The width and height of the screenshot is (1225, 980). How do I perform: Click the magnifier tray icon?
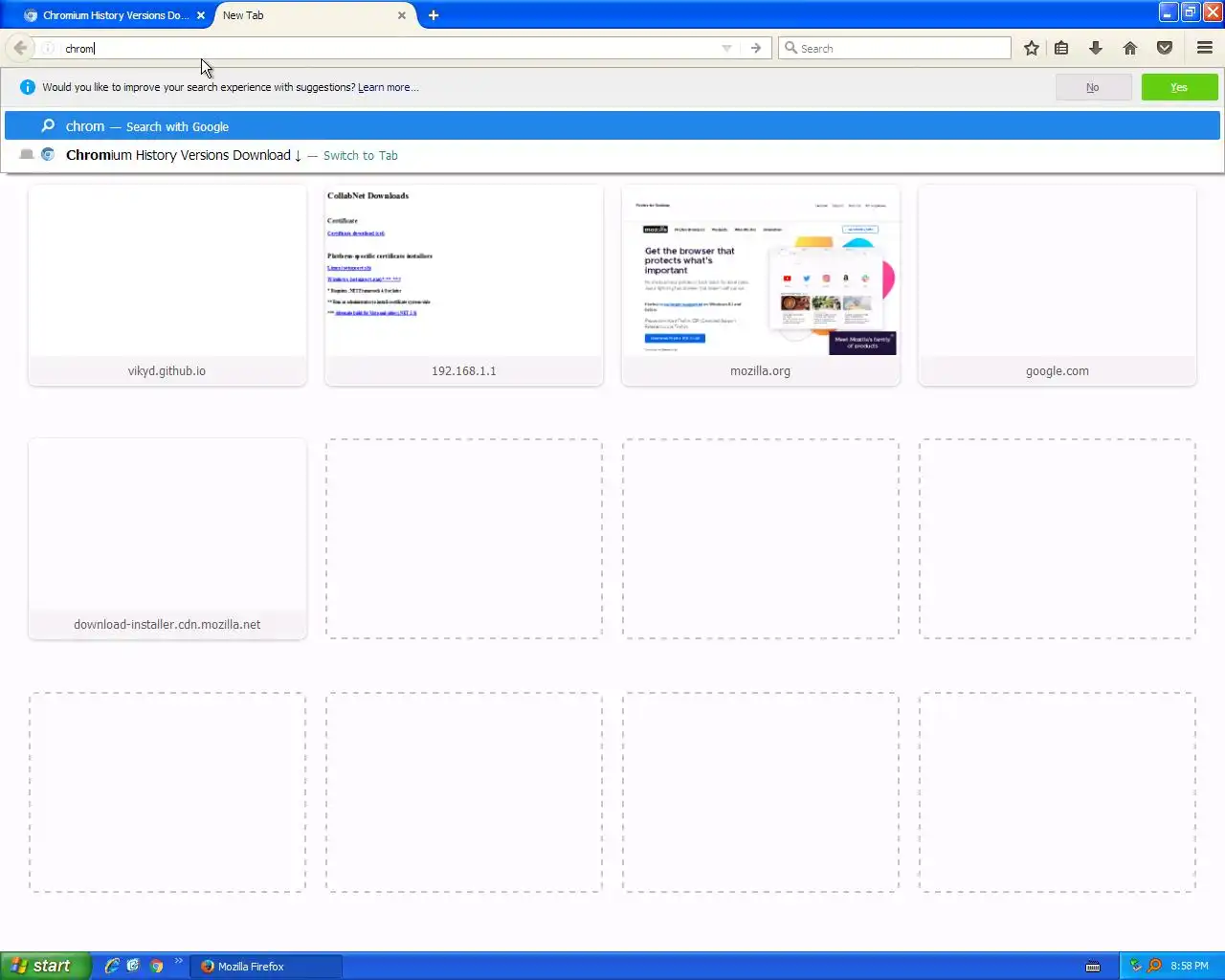tap(1154, 966)
